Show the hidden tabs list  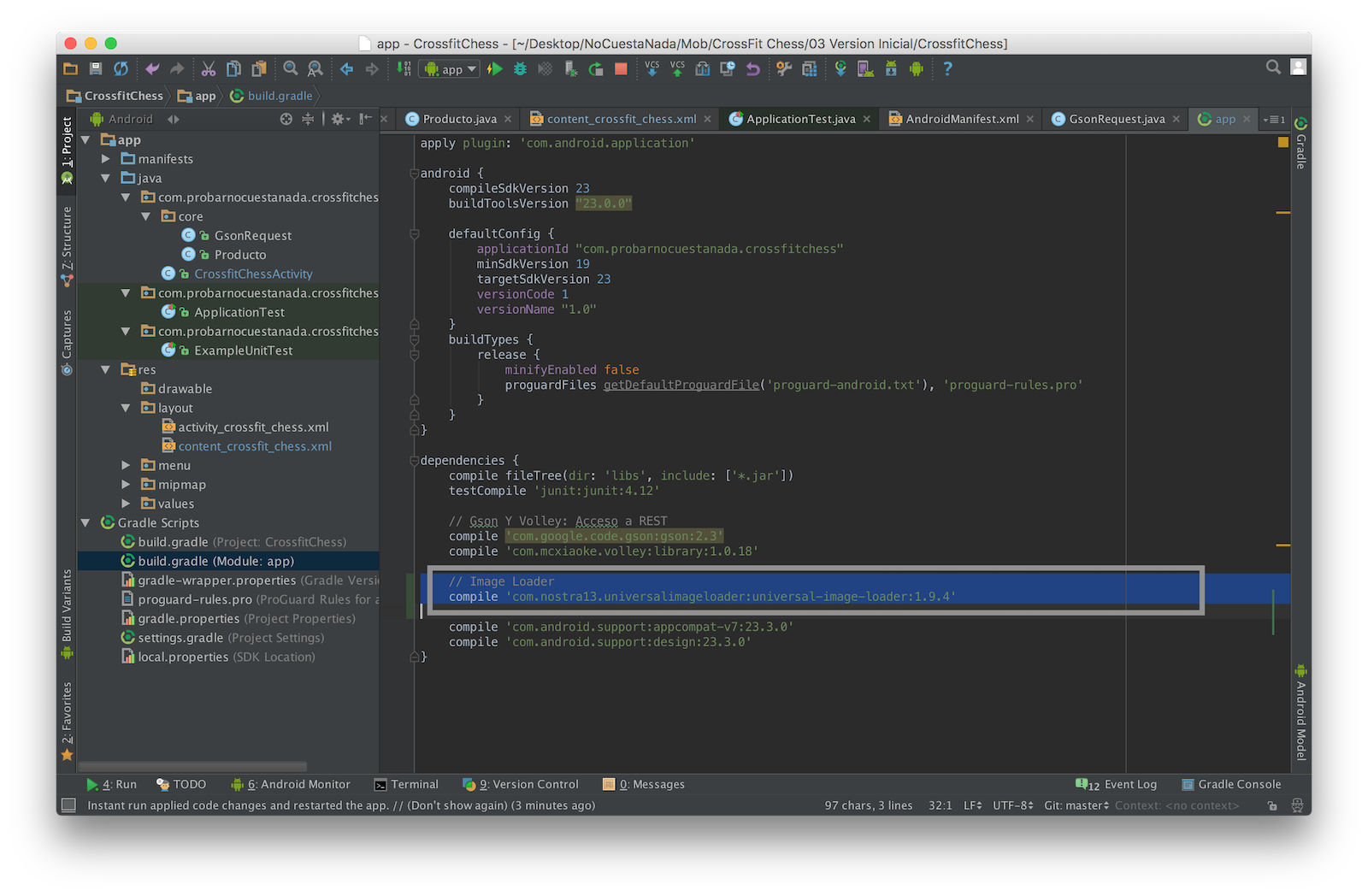point(1275,120)
